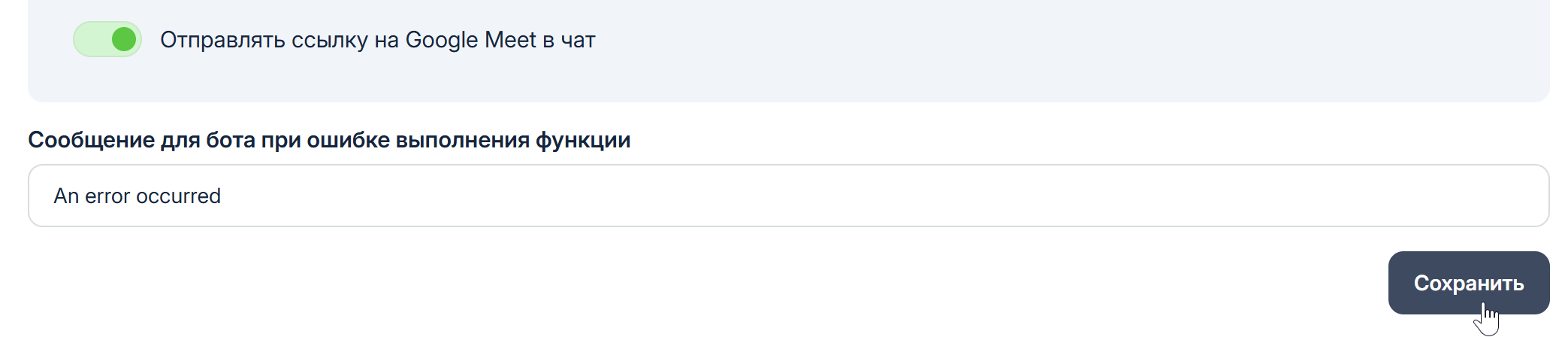Click the word "Google Meet" in toggle label

tap(470, 40)
